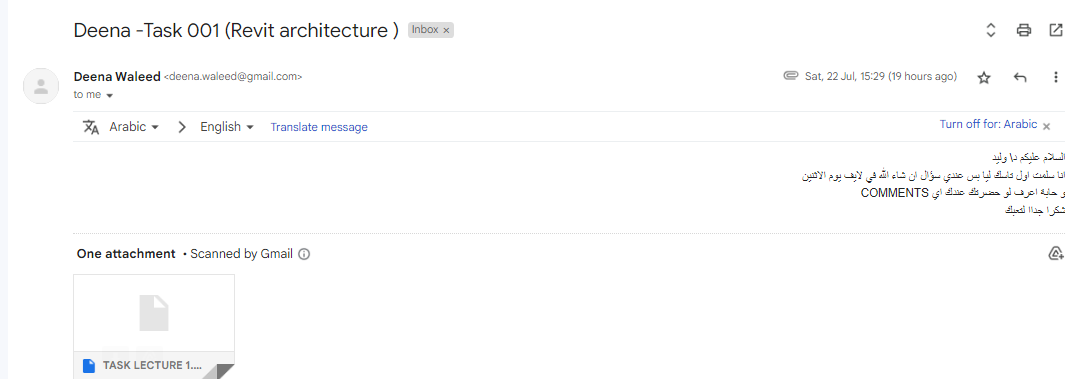Remove the Inbox label with its x
1081x379 pixels.
point(446,30)
